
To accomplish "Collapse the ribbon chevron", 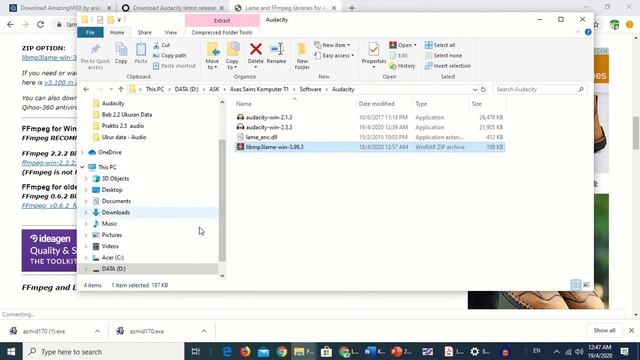I will point(578,32).
